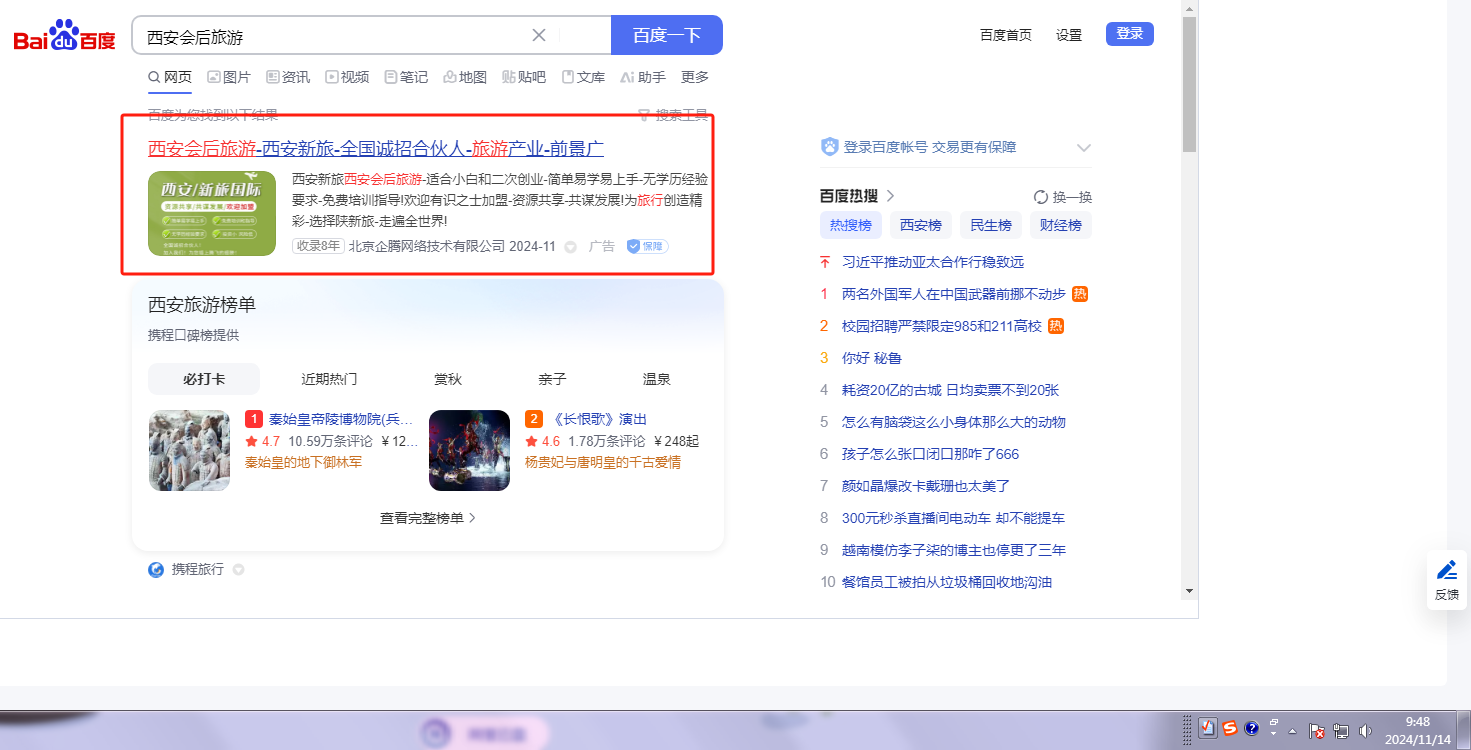
Task: Open the Action Center flag icon
Action: click(x=1317, y=731)
